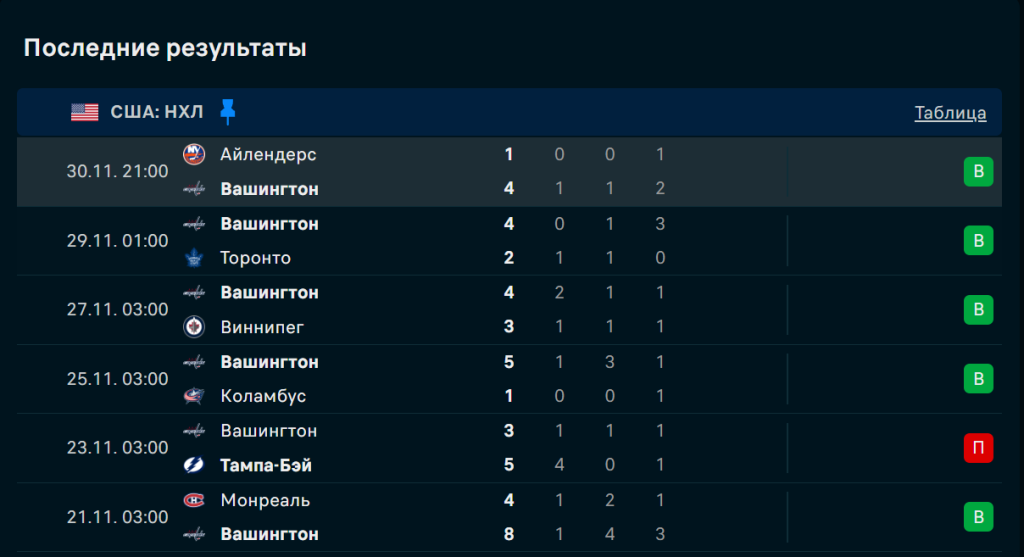Click the red П loss badge
Viewport: 1024px width, 557px height.
[x=978, y=448]
